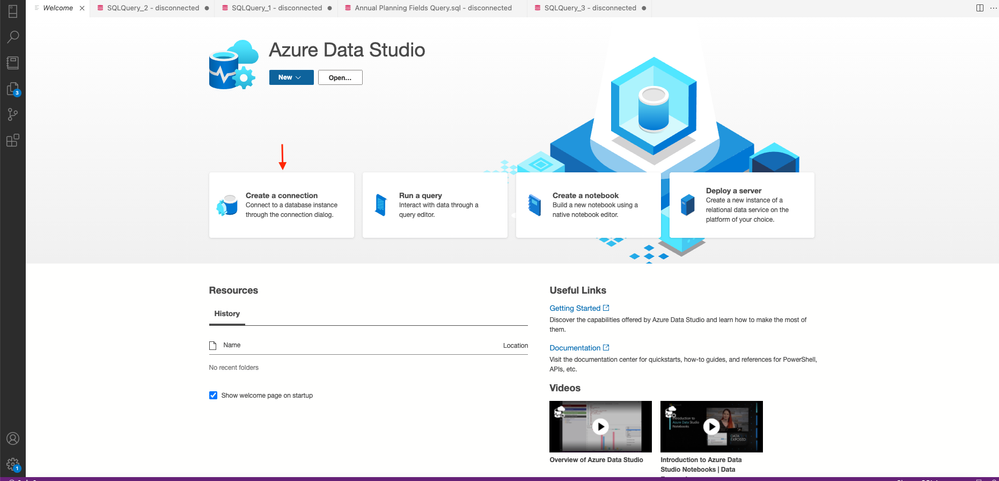Viewport: 999px width, 481px height.
Task: Click the Videos heading
Action: pyautogui.click(x=565, y=388)
